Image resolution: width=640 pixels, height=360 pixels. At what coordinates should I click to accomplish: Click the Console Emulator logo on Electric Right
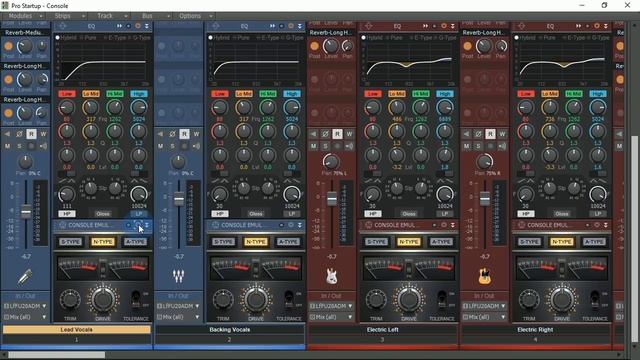coord(522,225)
